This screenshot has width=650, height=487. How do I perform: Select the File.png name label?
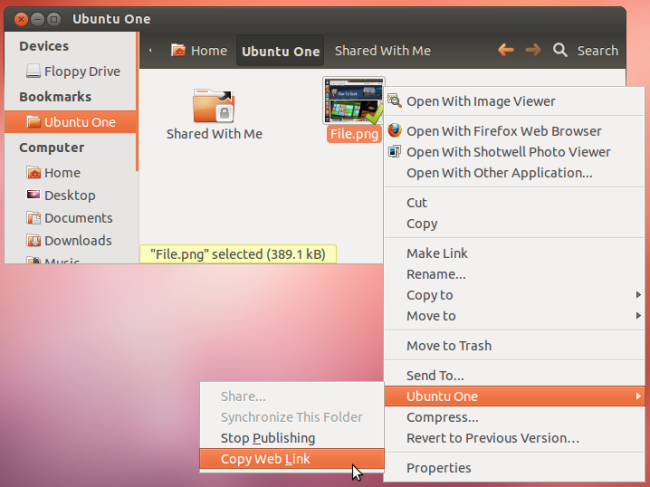click(354, 134)
